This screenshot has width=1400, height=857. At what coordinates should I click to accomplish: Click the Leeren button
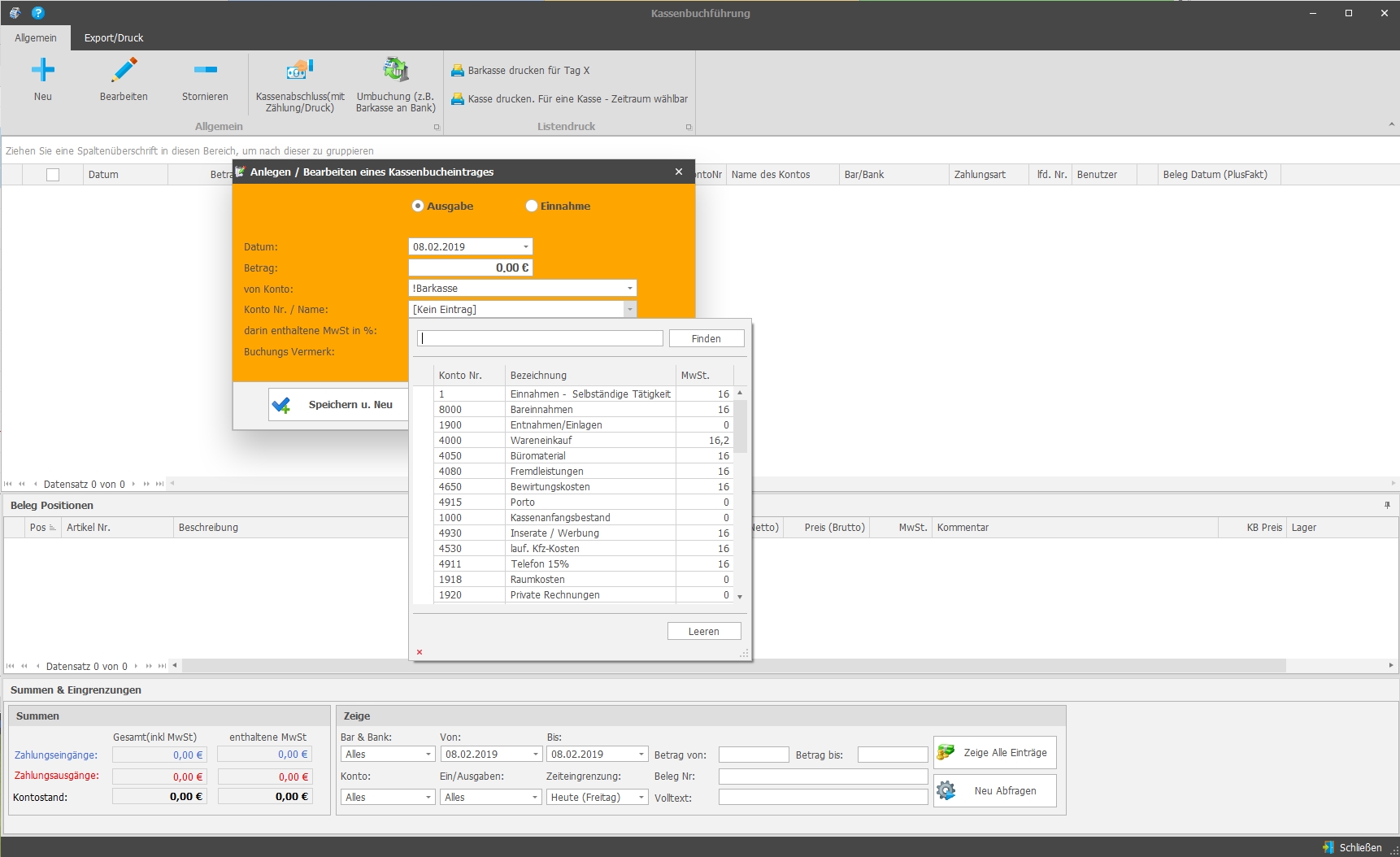[x=704, y=632]
